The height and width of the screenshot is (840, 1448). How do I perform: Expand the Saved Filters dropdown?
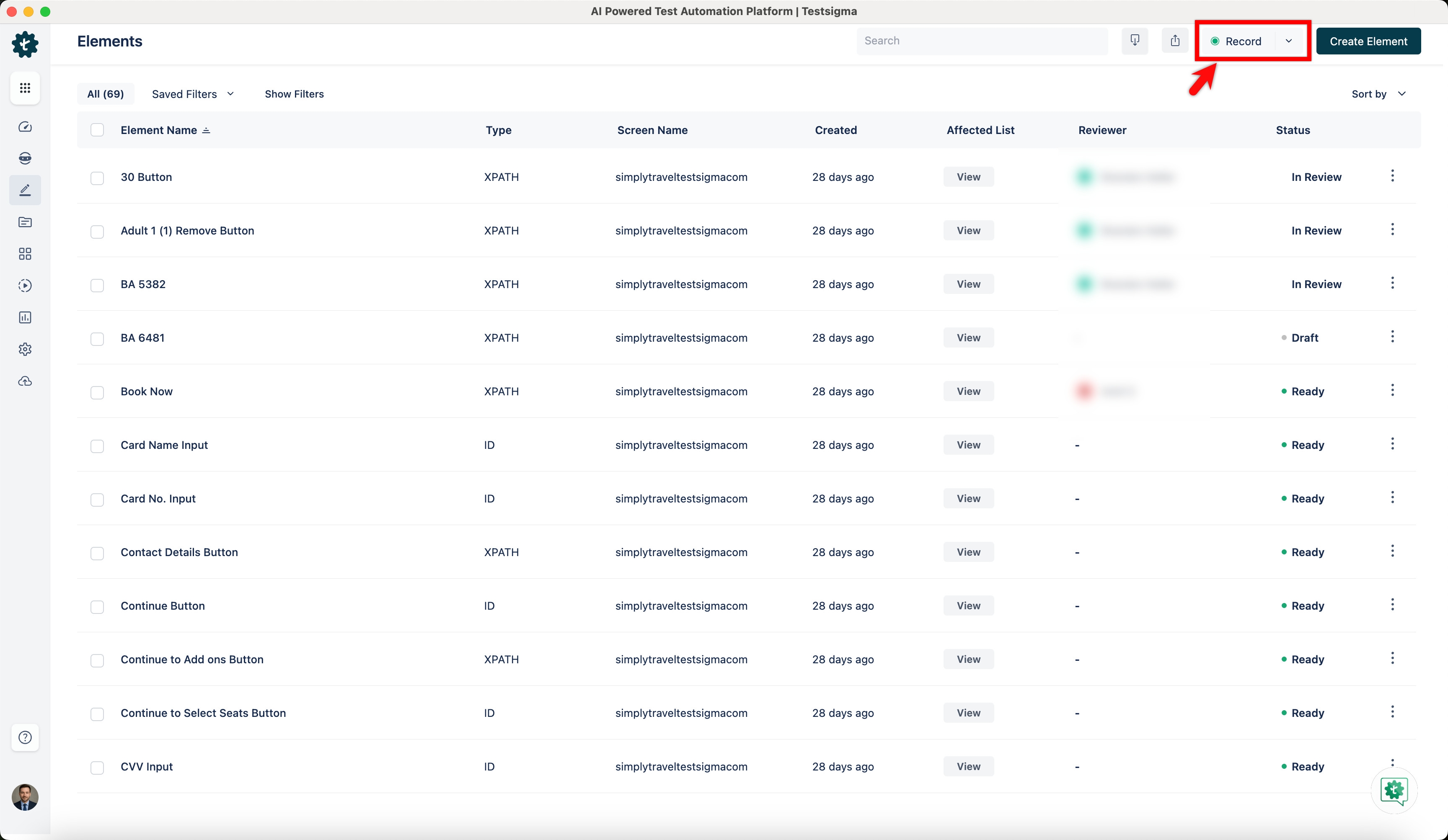click(x=192, y=94)
